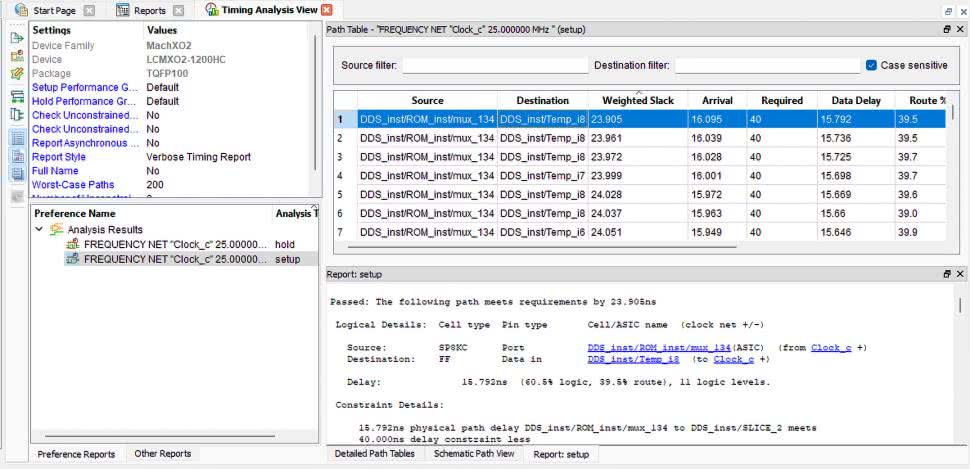Viewport: 970px width, 469px height.
Task: Click the fourth left toolbar icon below the separator
Action: point(17,97)
